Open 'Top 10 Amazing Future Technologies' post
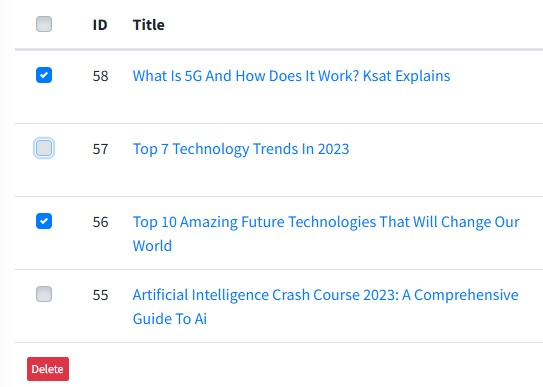The height and width of the screenshot is (387, 543). (x=326, y=234)
